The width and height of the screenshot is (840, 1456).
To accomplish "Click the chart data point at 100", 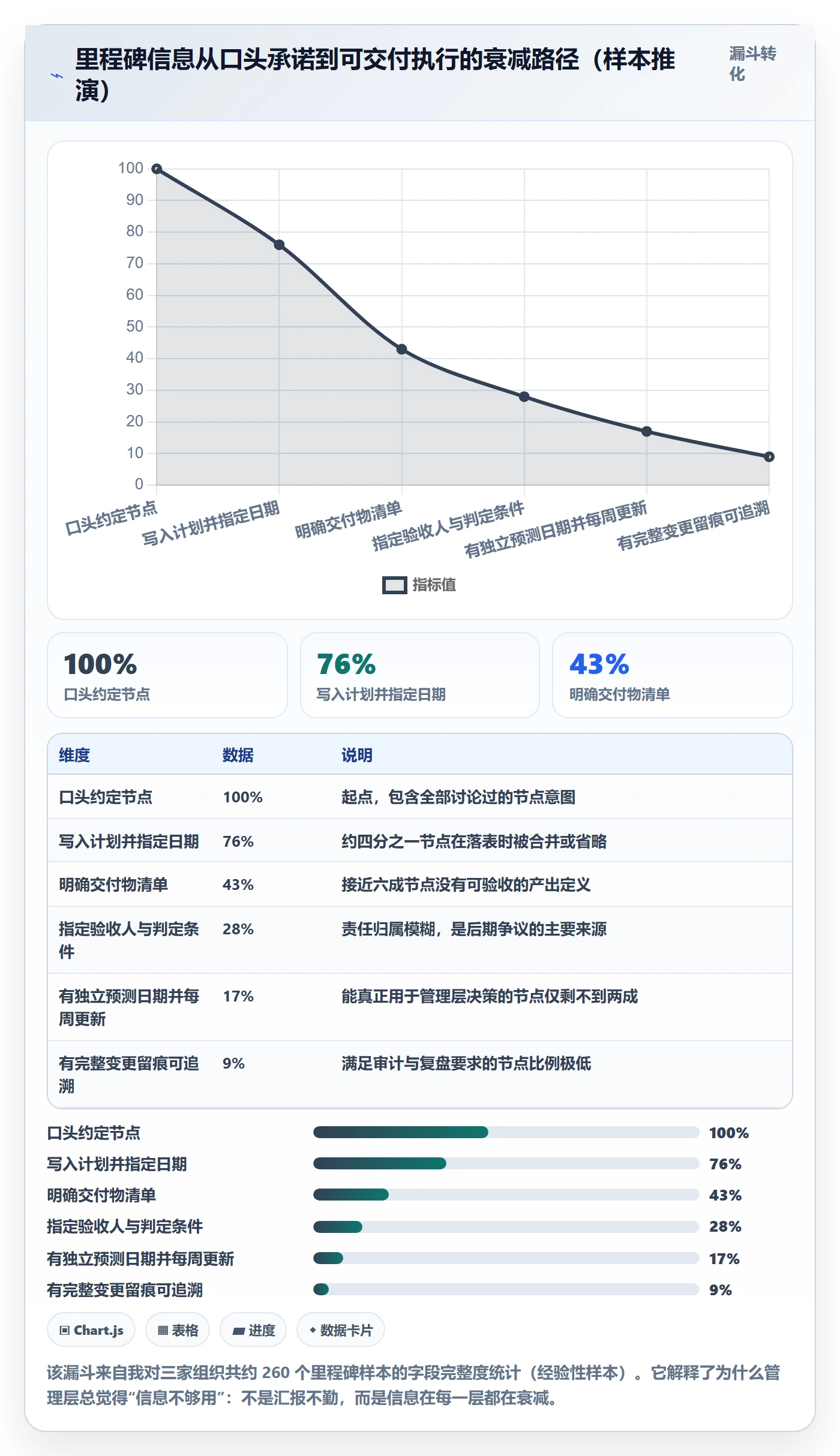I will pos(157,169).
